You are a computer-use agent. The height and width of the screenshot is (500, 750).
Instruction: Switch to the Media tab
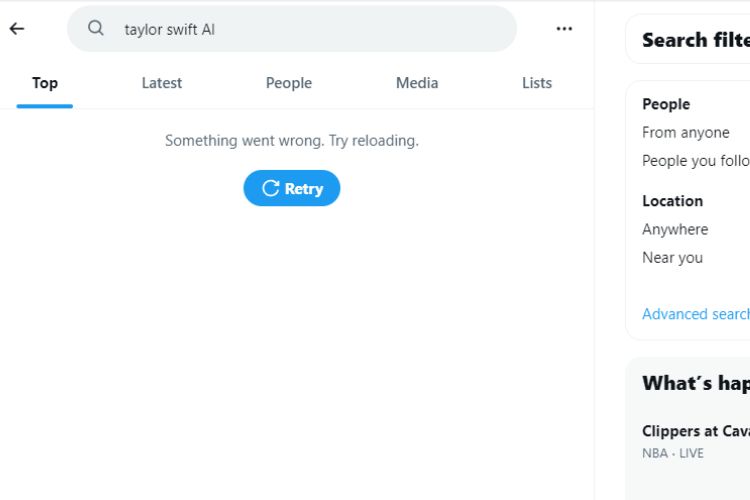tap(417, 83)
